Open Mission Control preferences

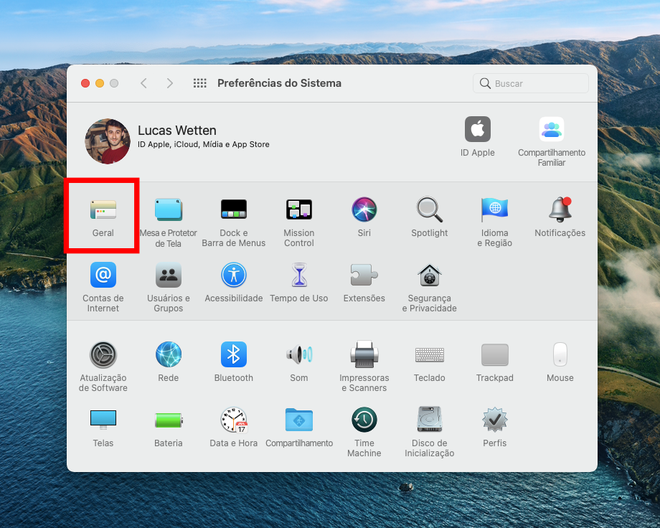pos(299,209)
